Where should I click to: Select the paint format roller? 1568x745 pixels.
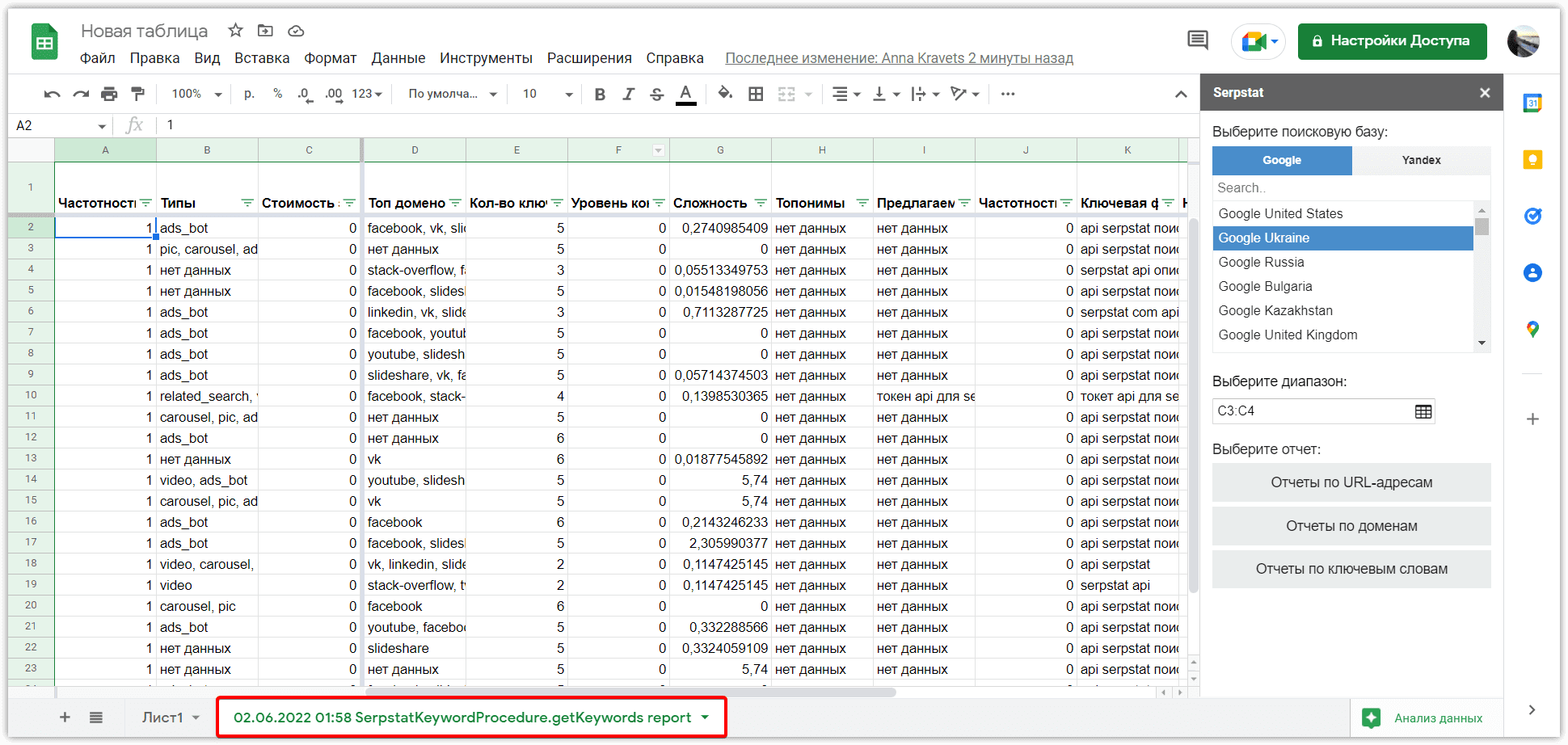click(x=138, y=94)
